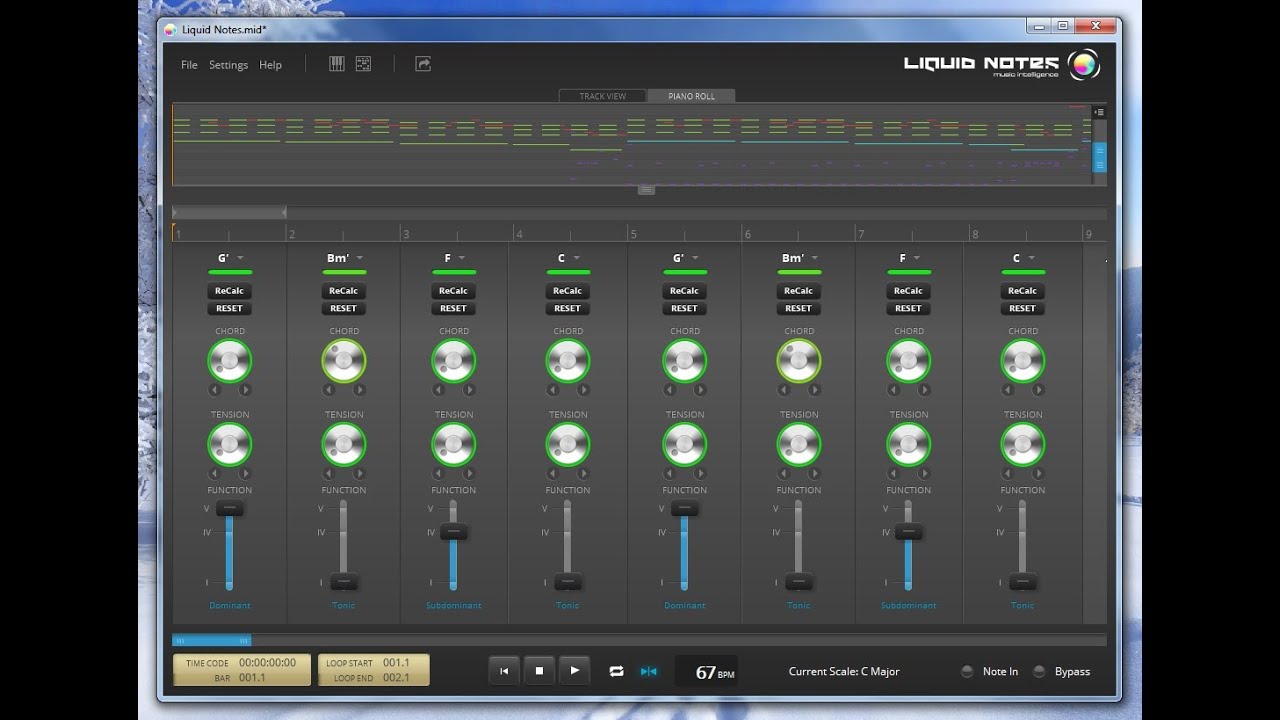Click the pattern grid icon in the toolbar

[363, 64]
